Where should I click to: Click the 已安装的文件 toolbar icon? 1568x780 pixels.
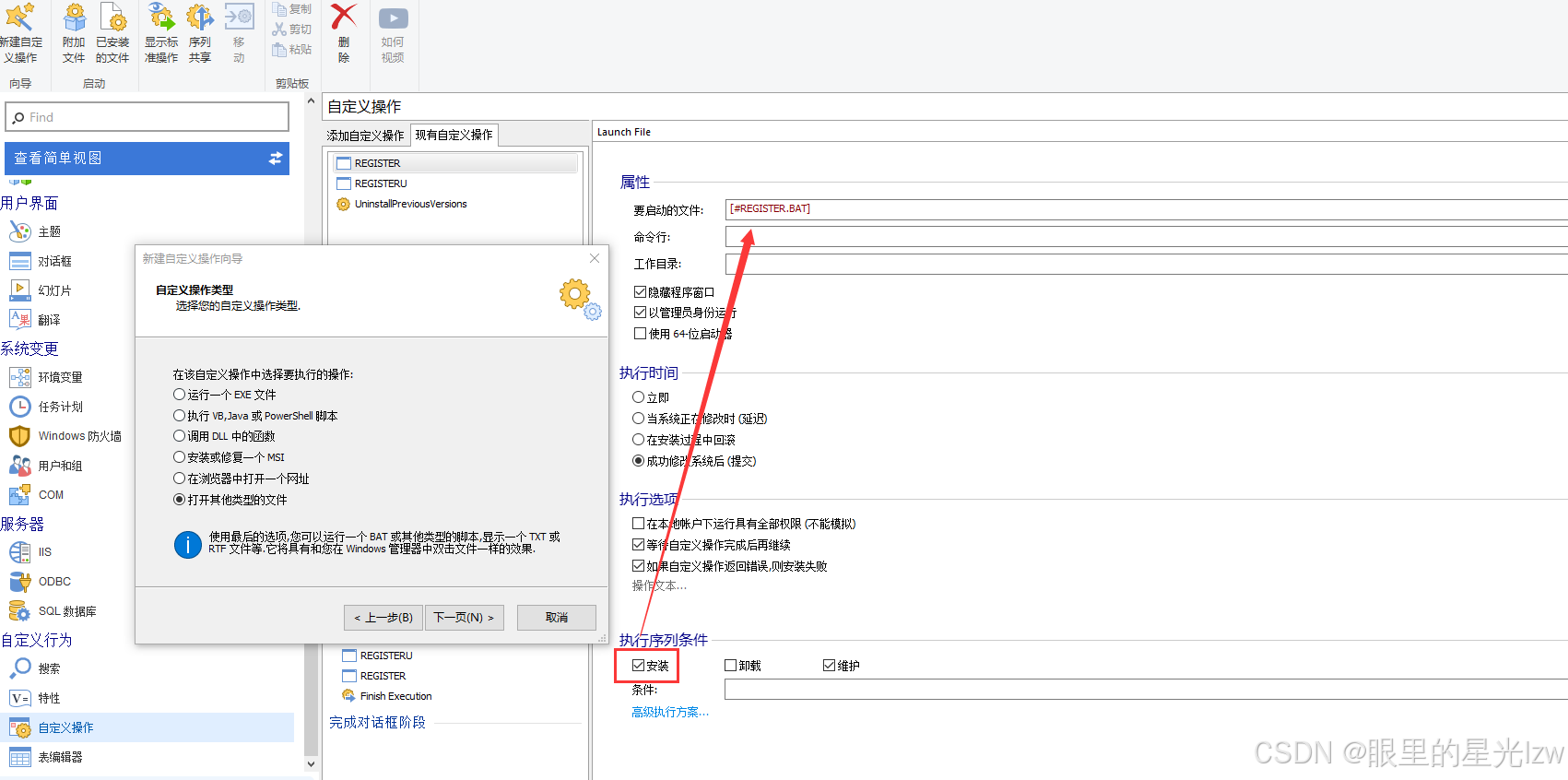click(112, 17)
